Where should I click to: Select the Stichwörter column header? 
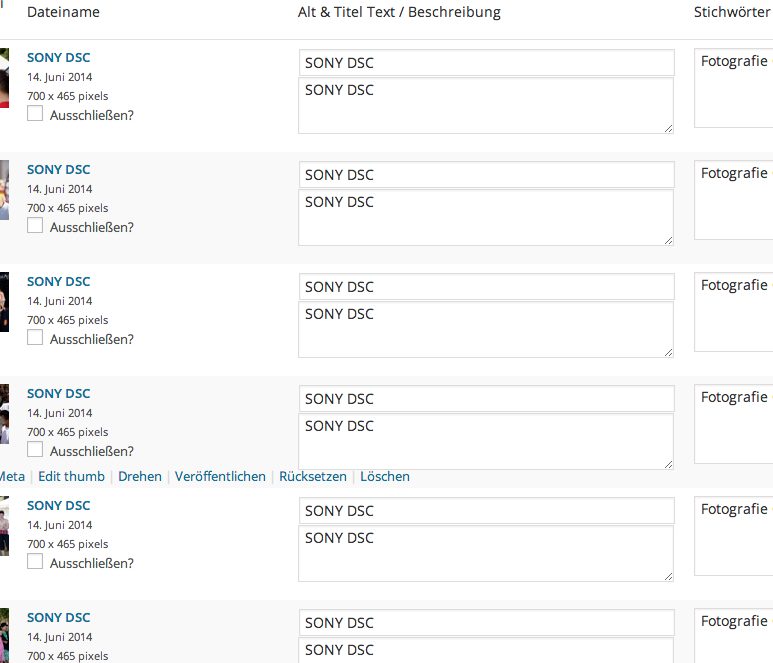coord(732,13)
